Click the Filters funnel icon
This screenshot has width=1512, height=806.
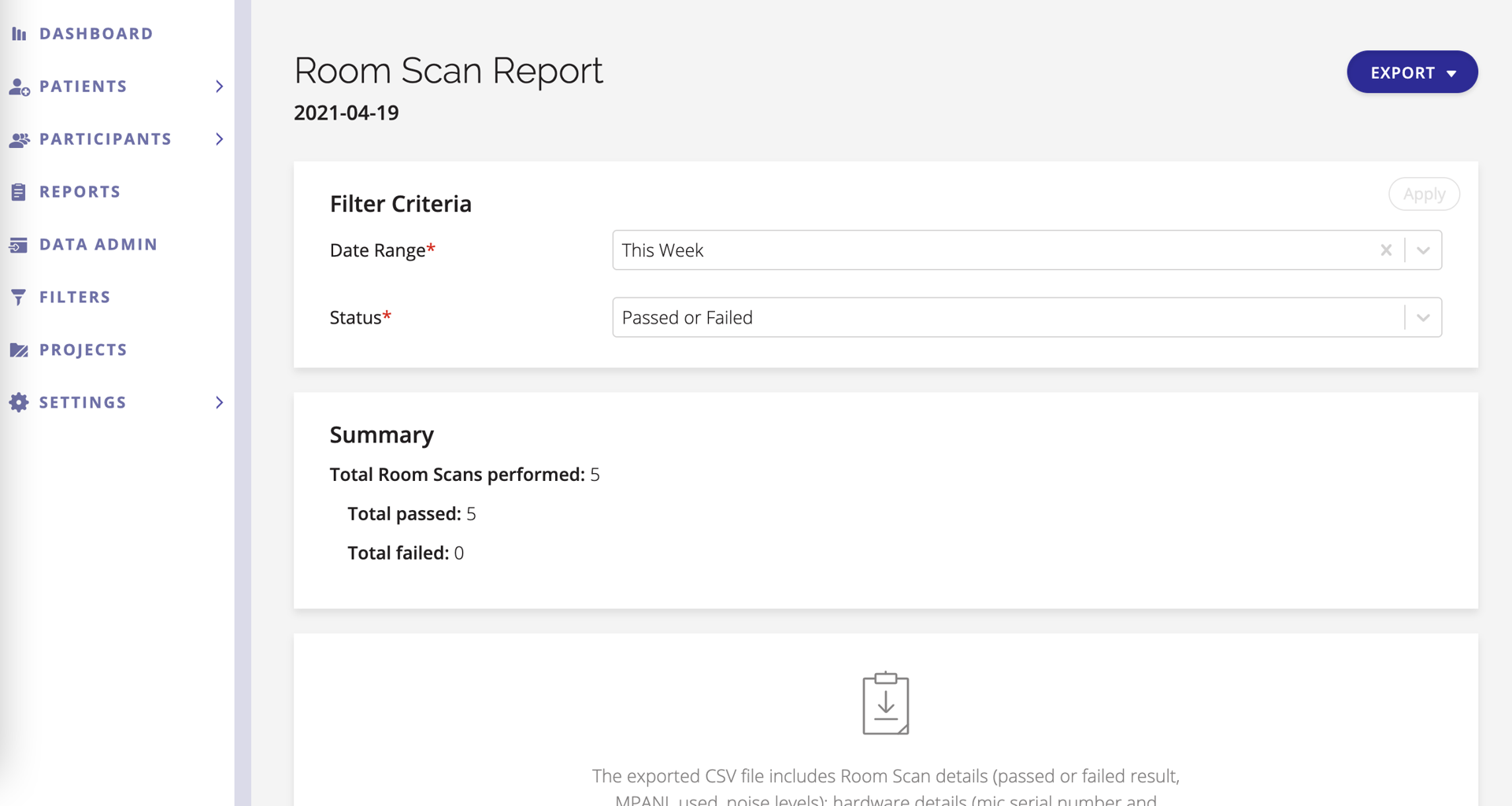(19, 298)
